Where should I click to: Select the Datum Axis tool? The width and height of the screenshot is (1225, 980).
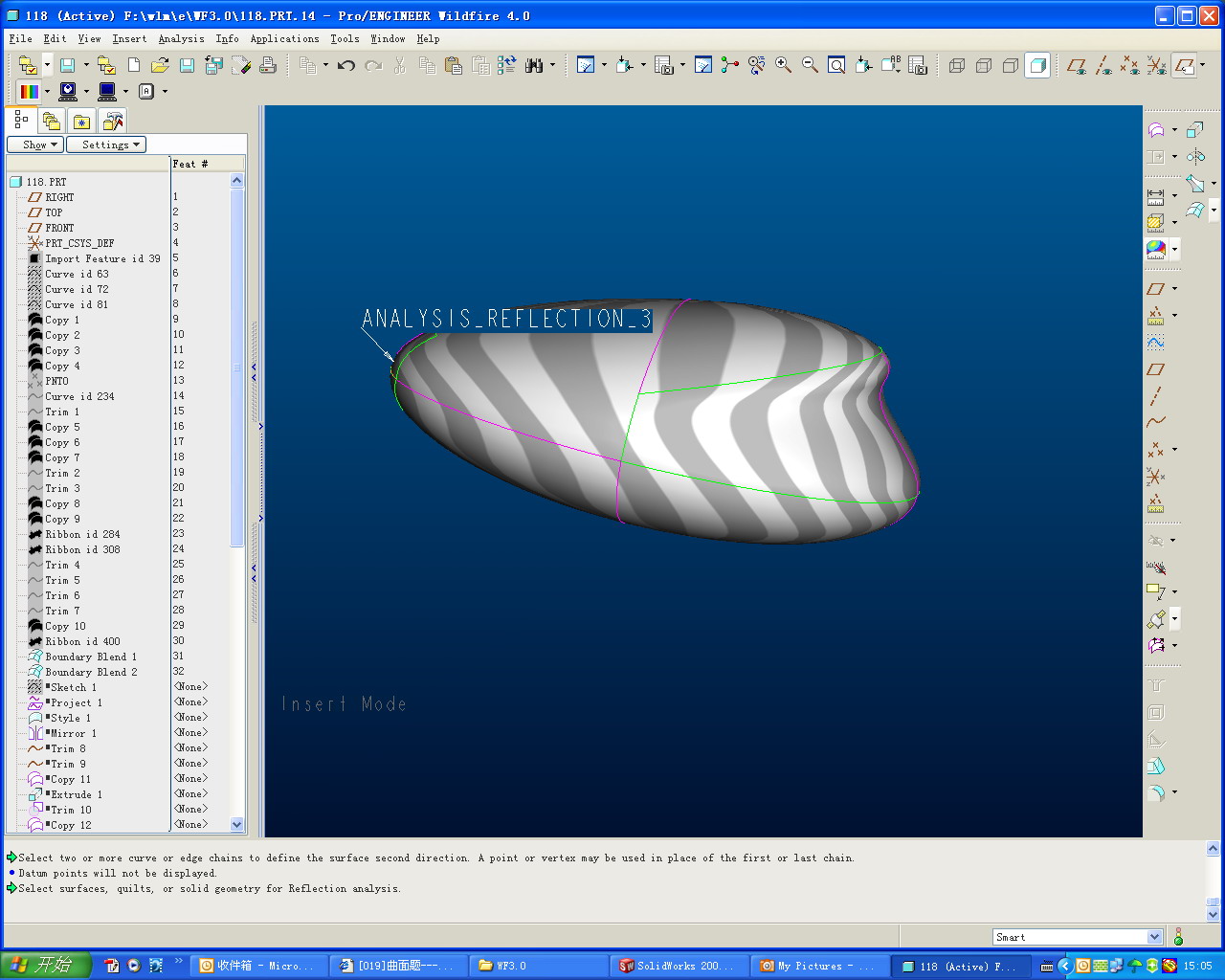[1156, 395]
